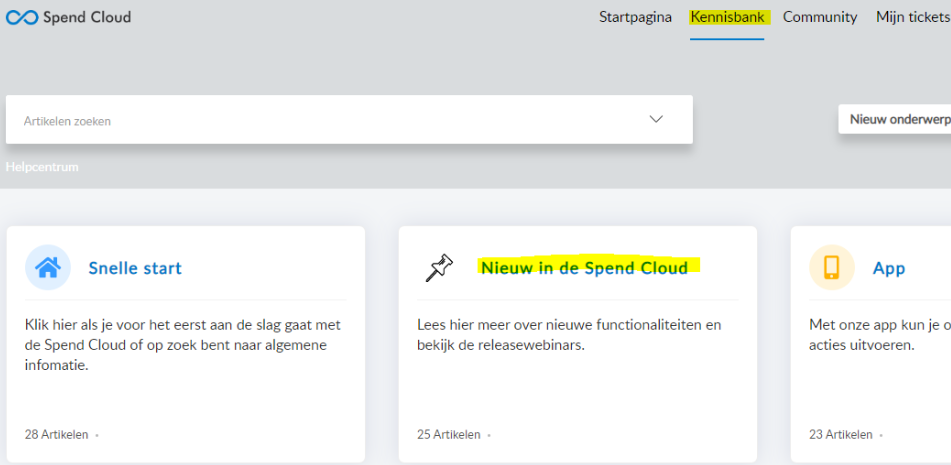Screen dimensions: 951x465
Task: Select the orange smartphone App icon
Action: (832, 267)
